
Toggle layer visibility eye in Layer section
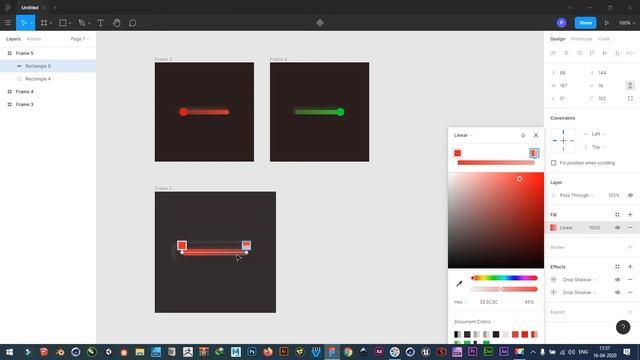[630, 195]
